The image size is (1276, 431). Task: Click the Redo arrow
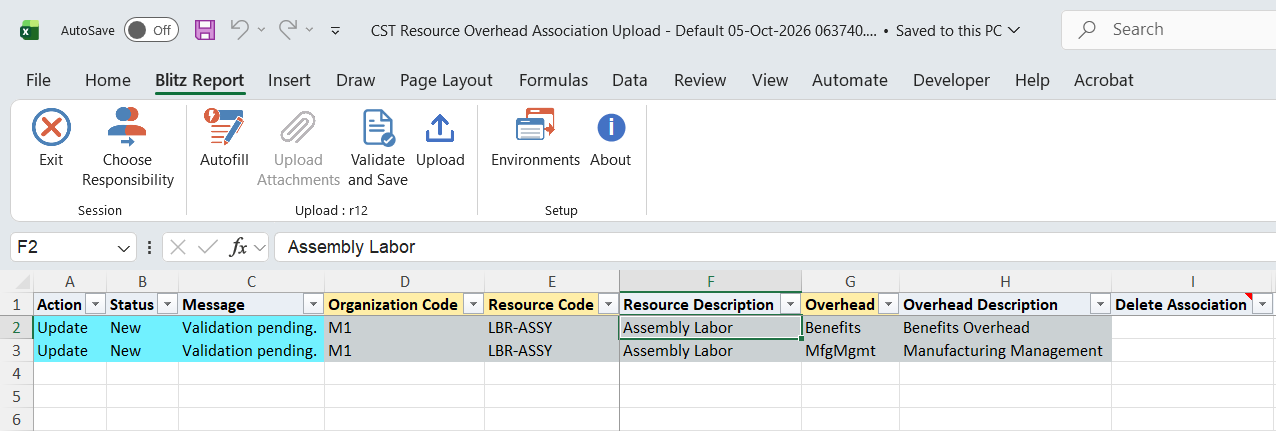click(288, 30)
